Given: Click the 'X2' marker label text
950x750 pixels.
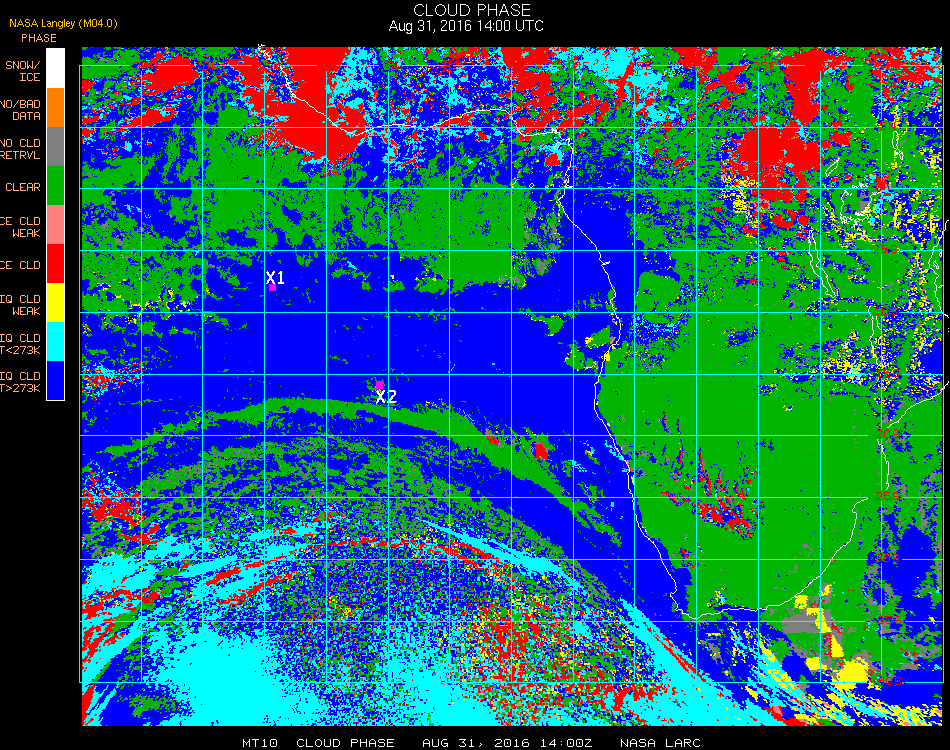Looking at the screenshot, I should click(x=386, y=397).
